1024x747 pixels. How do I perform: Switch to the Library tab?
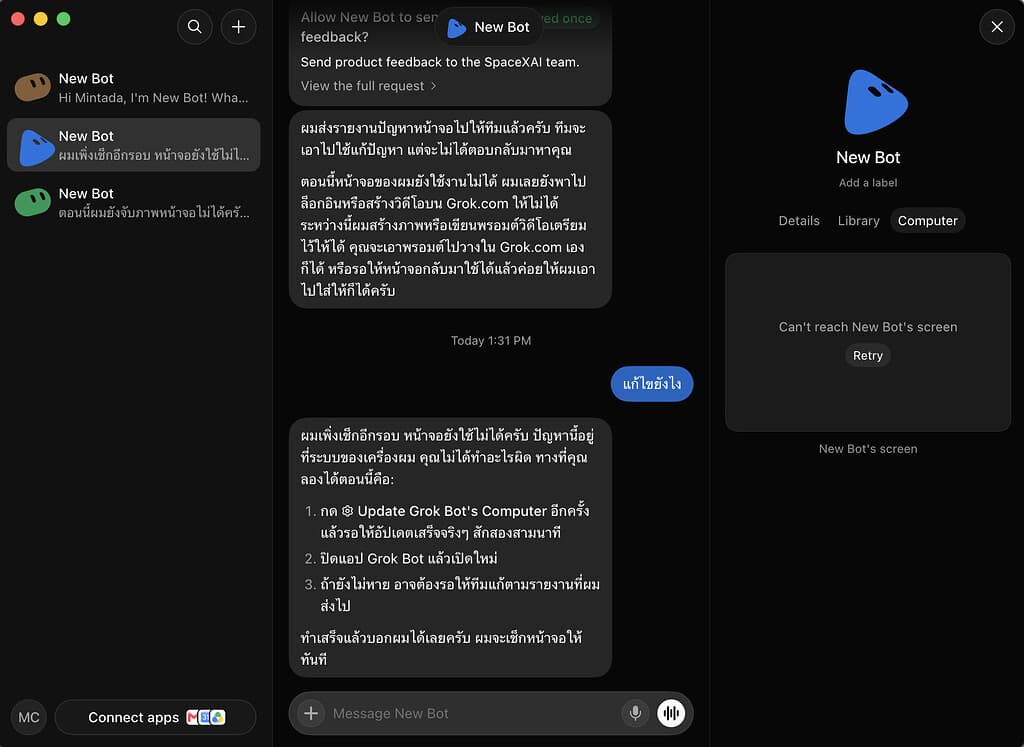[x=858, y=221]
